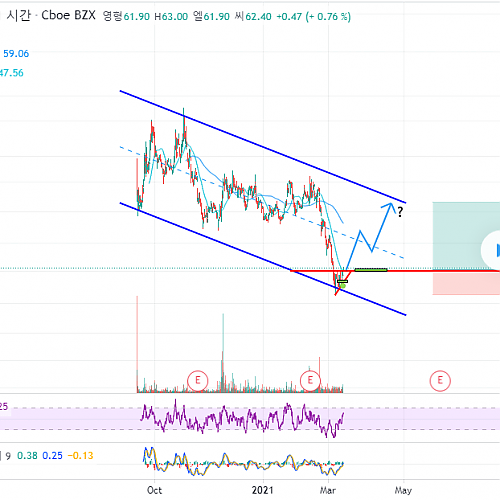The image size is (500, 500).
Task: Click the MACD value 0.38
Action: click(x=27, y=456)
